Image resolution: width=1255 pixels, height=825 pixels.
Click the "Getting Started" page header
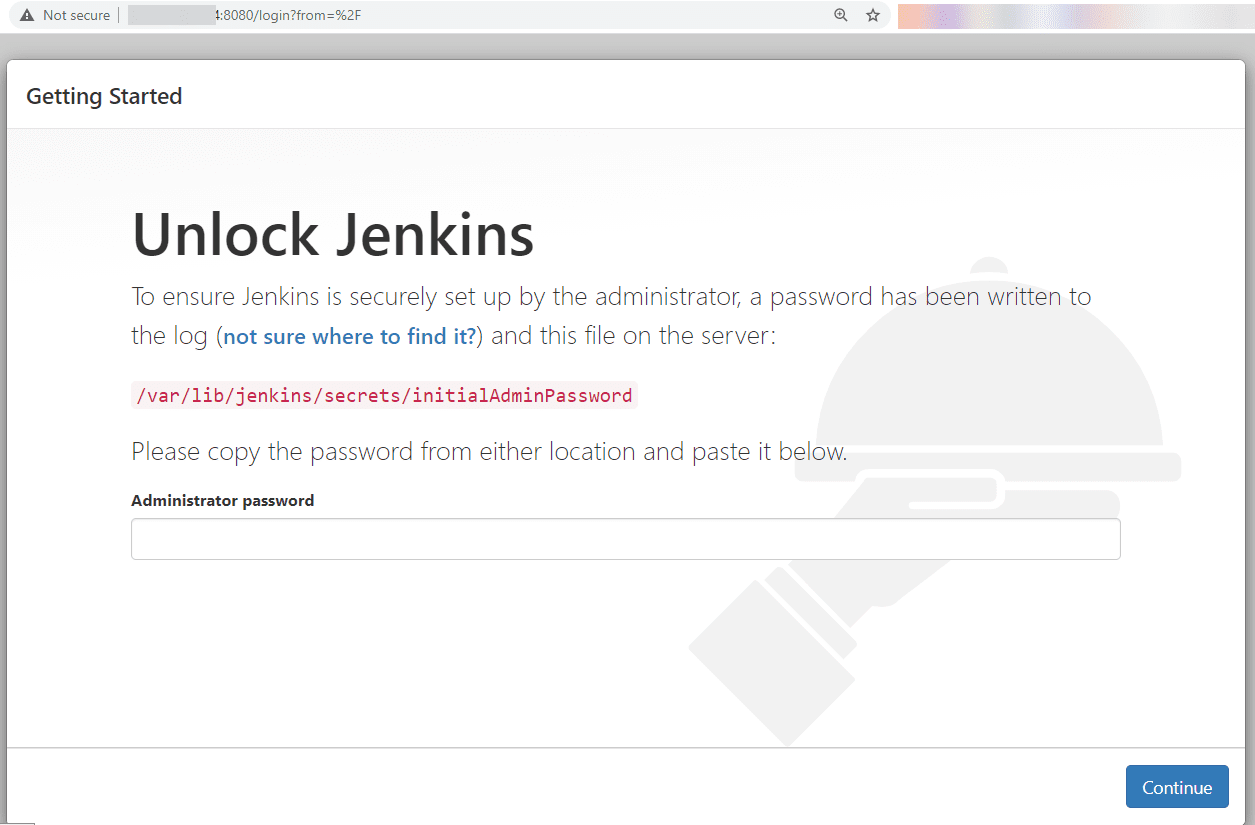point(104,95)
